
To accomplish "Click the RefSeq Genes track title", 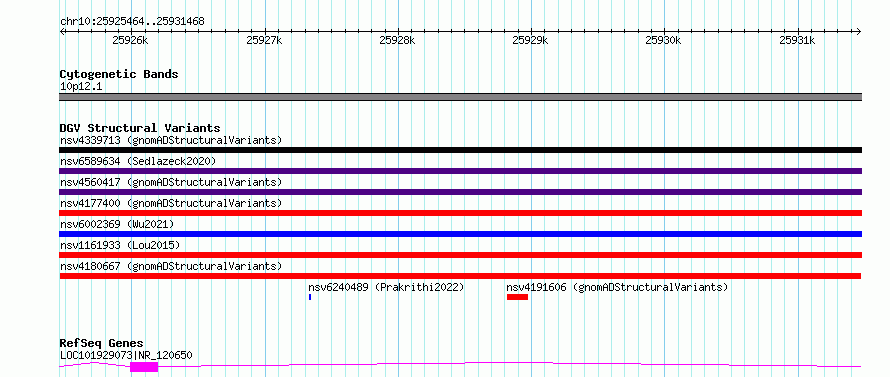I will 101,343.
